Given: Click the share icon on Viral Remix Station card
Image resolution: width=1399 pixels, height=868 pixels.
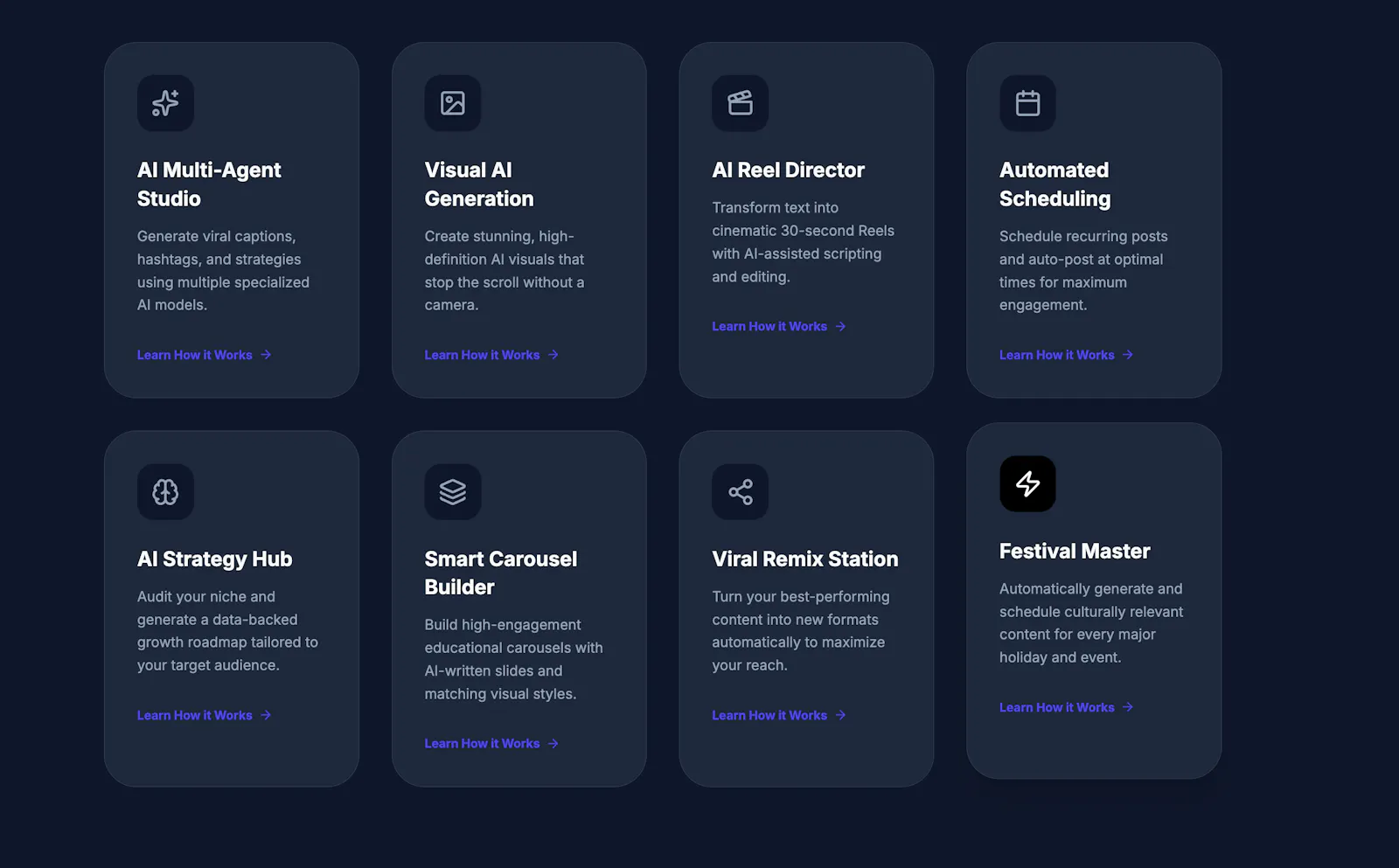Looking at the screenshot, I should (x=741, y=492).
